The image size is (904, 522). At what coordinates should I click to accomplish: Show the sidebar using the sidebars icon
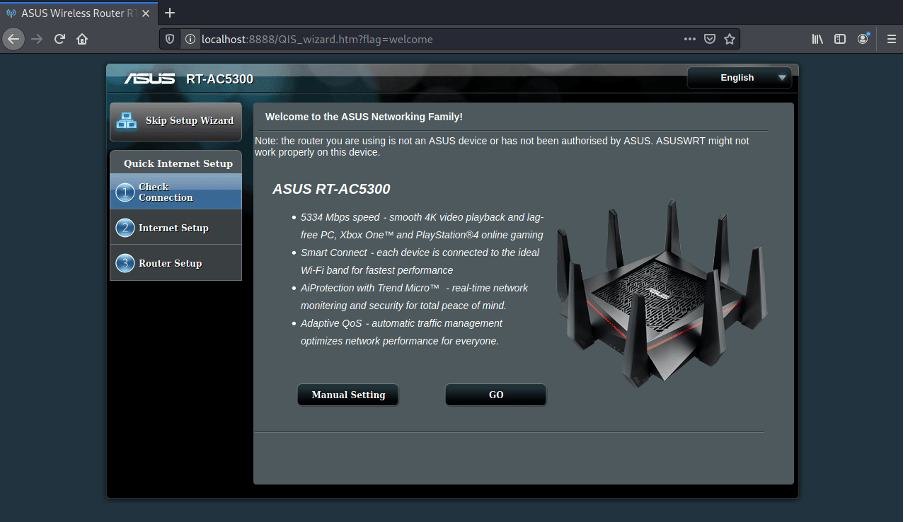[x=840, y=39]
